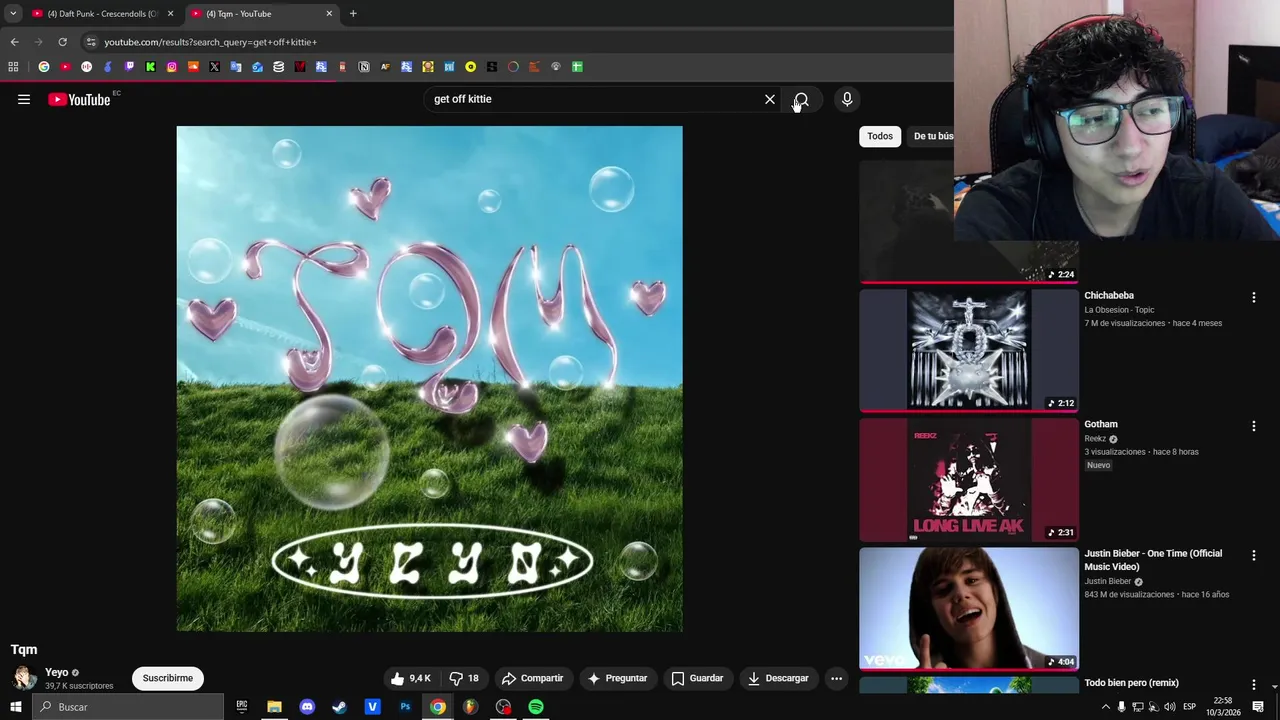Open Gotham video thumbnail
The height and width of the screenshot is (720, 1280).
[x=969, y=479]
